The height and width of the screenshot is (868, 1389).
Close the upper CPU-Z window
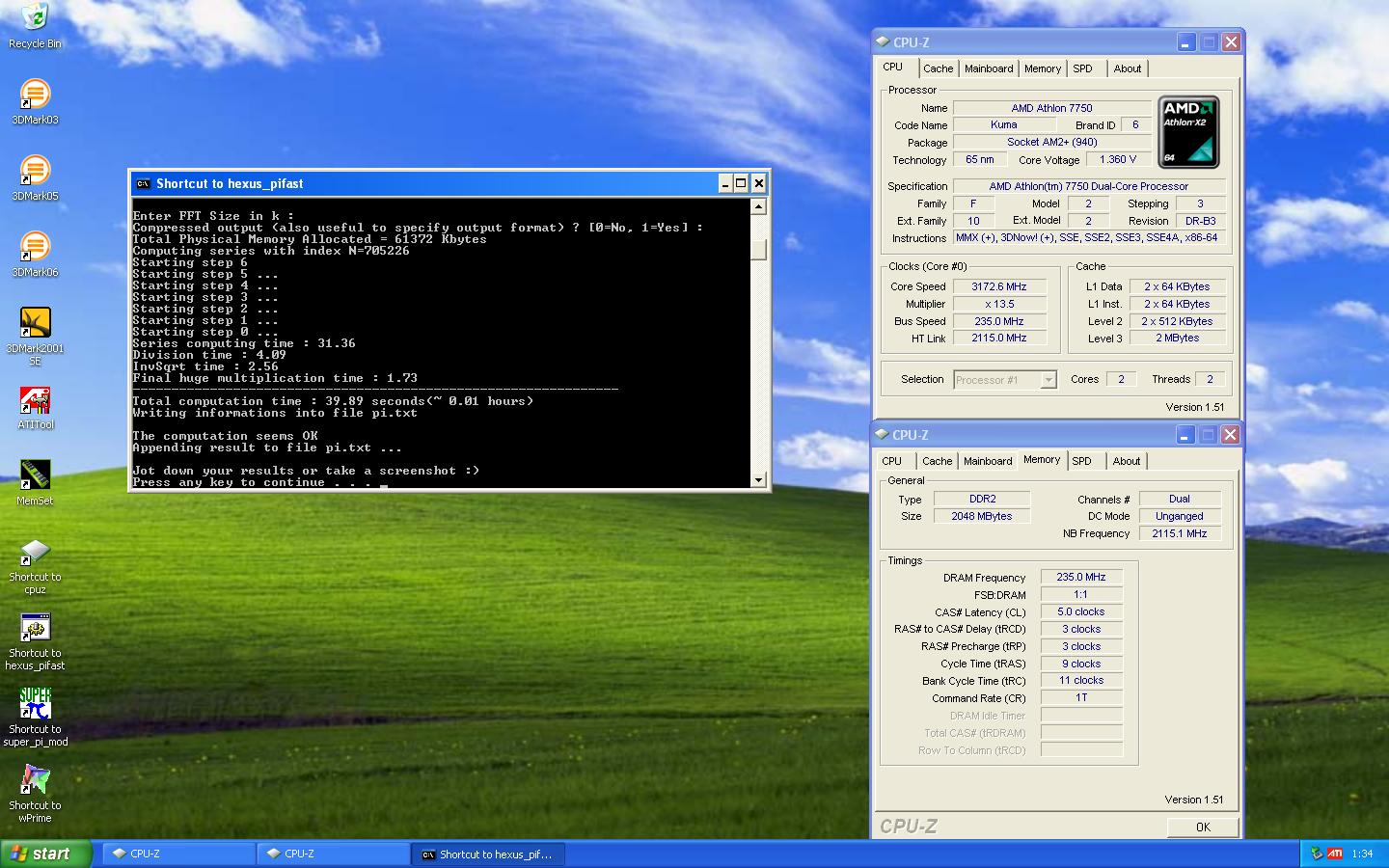tap(1231, 42)
